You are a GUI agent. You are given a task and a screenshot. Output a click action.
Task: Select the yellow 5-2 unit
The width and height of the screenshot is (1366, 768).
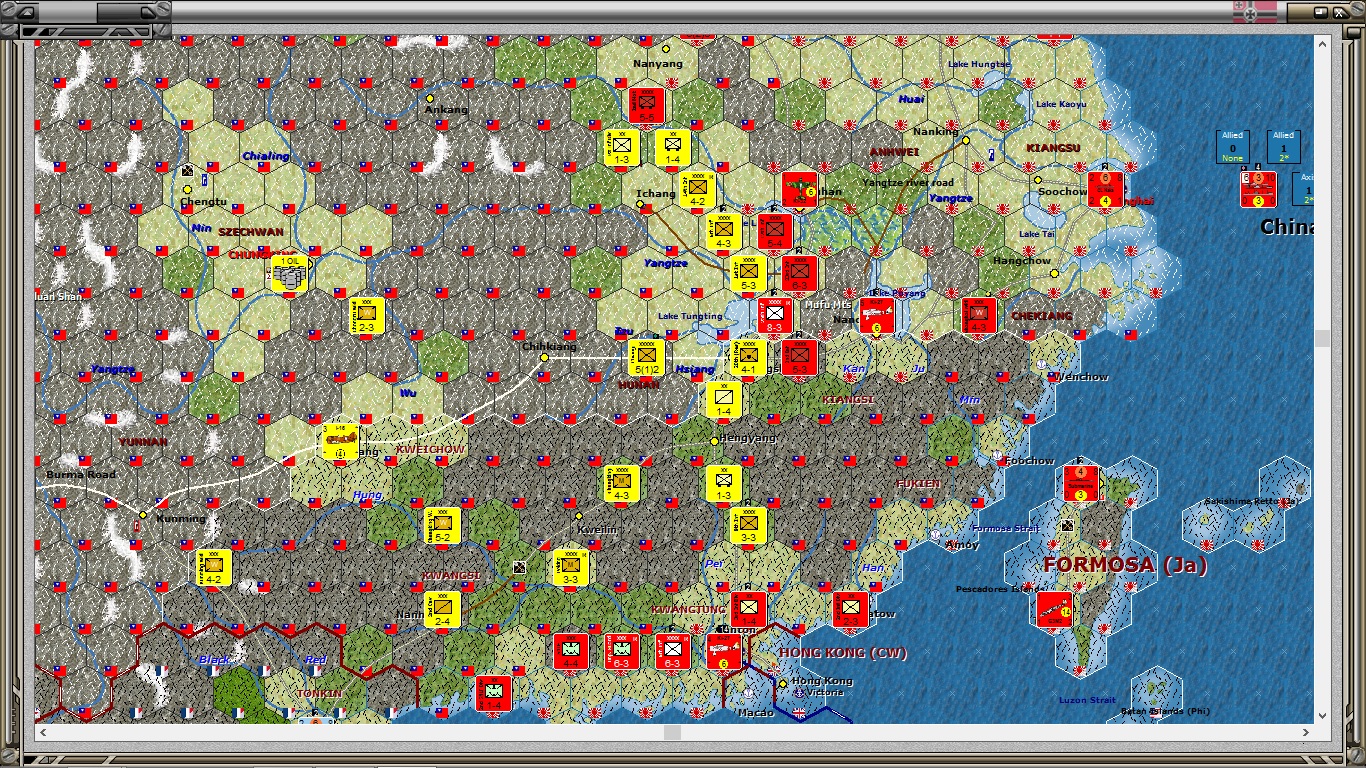(443, 525)
